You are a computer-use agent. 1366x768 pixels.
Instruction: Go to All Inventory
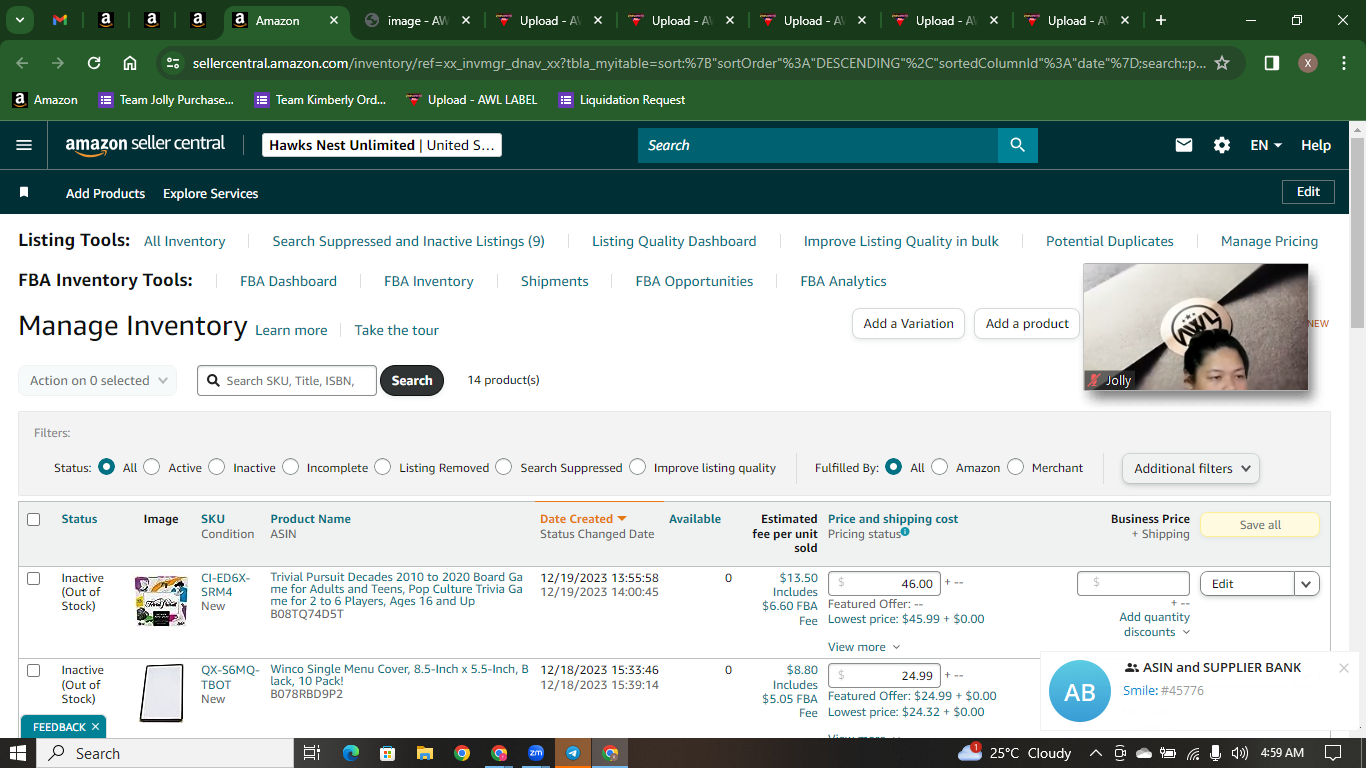[x=185, y=241]
